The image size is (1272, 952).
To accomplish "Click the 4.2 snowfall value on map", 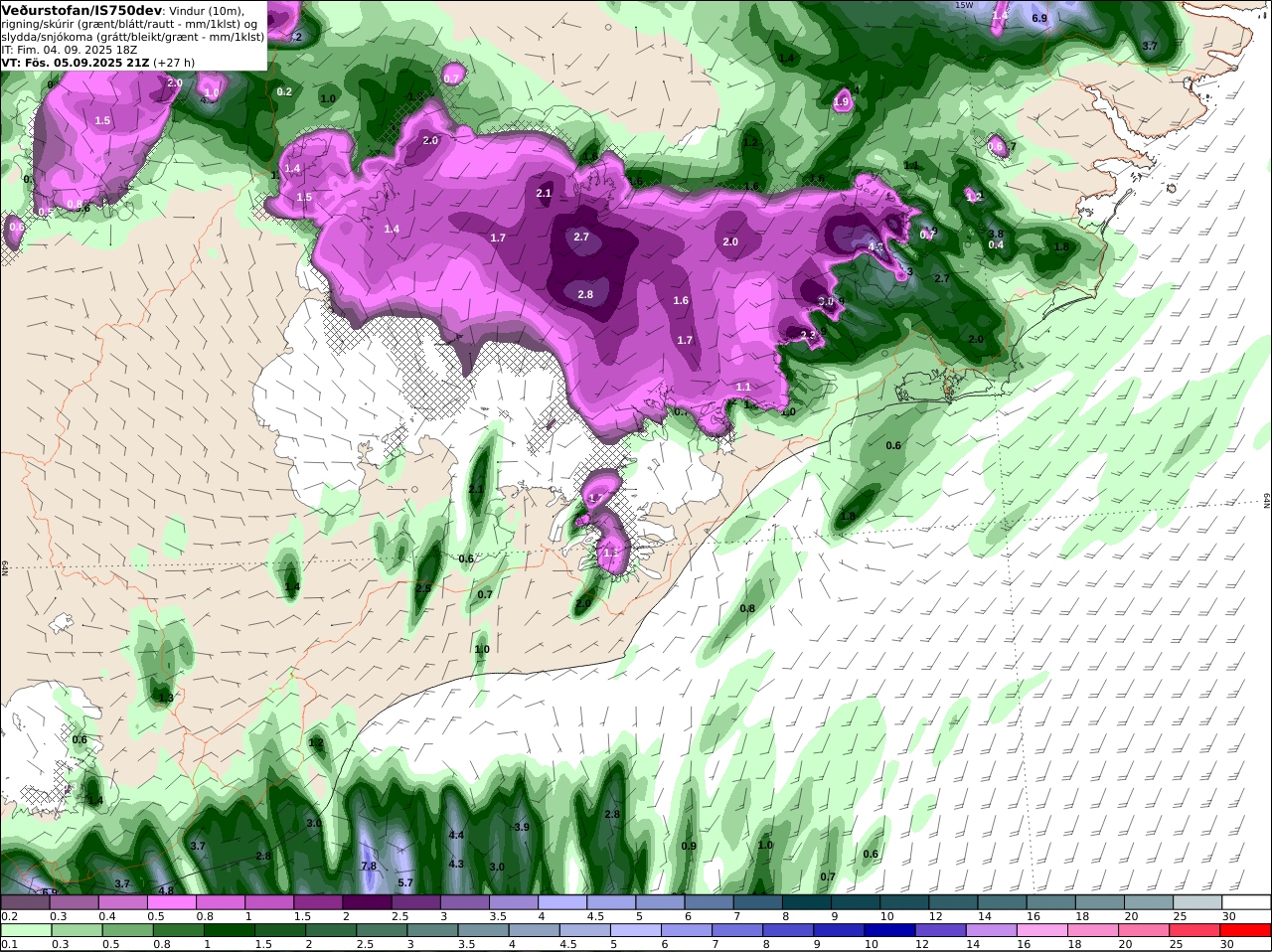I will pos(875,246).
